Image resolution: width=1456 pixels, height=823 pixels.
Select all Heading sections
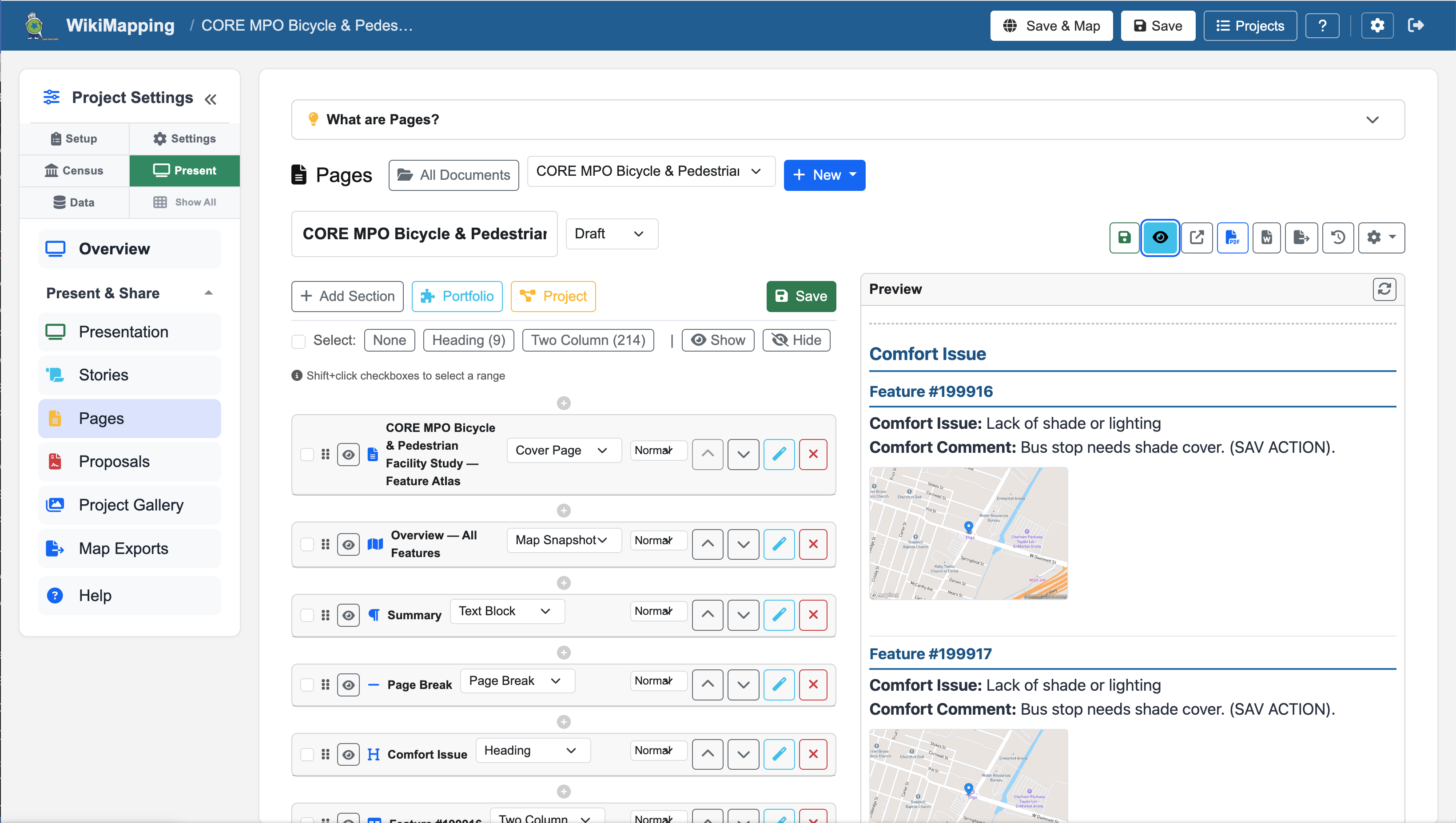coord(468,340)
